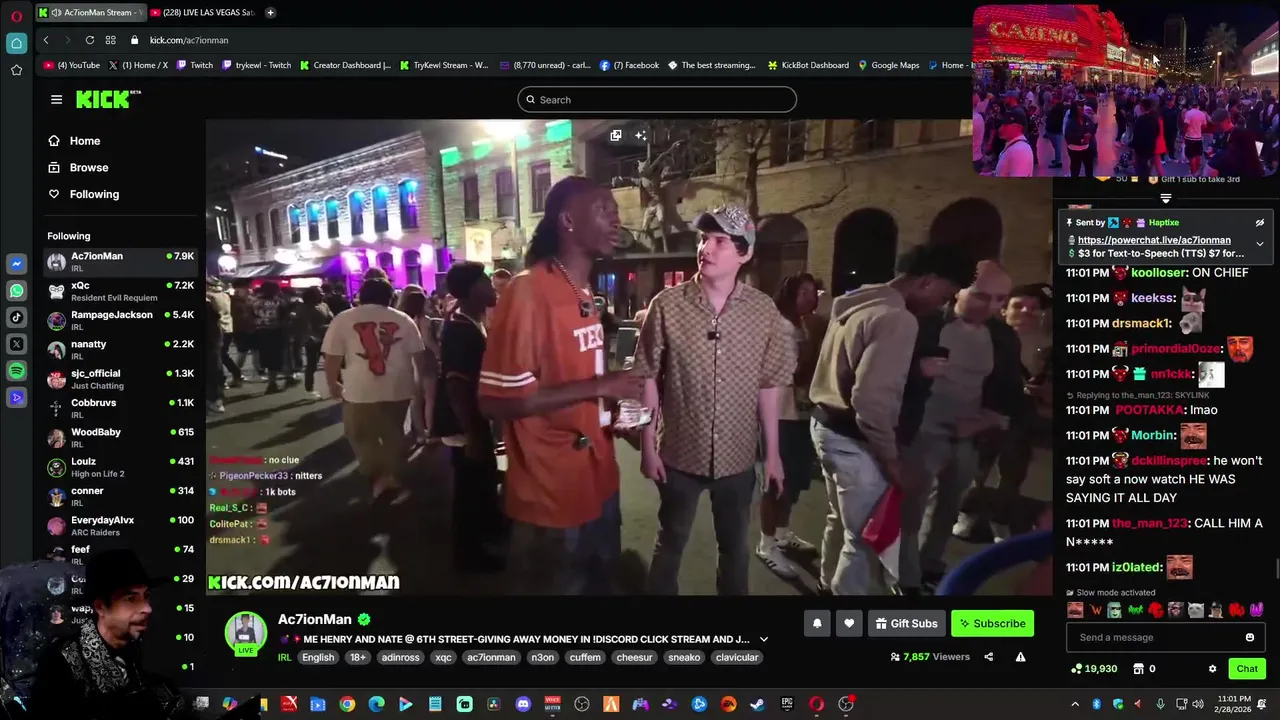Viewport: 1280px width, 720px height.
Task: Click the green Chat send button
Action: click(1247, 669)
